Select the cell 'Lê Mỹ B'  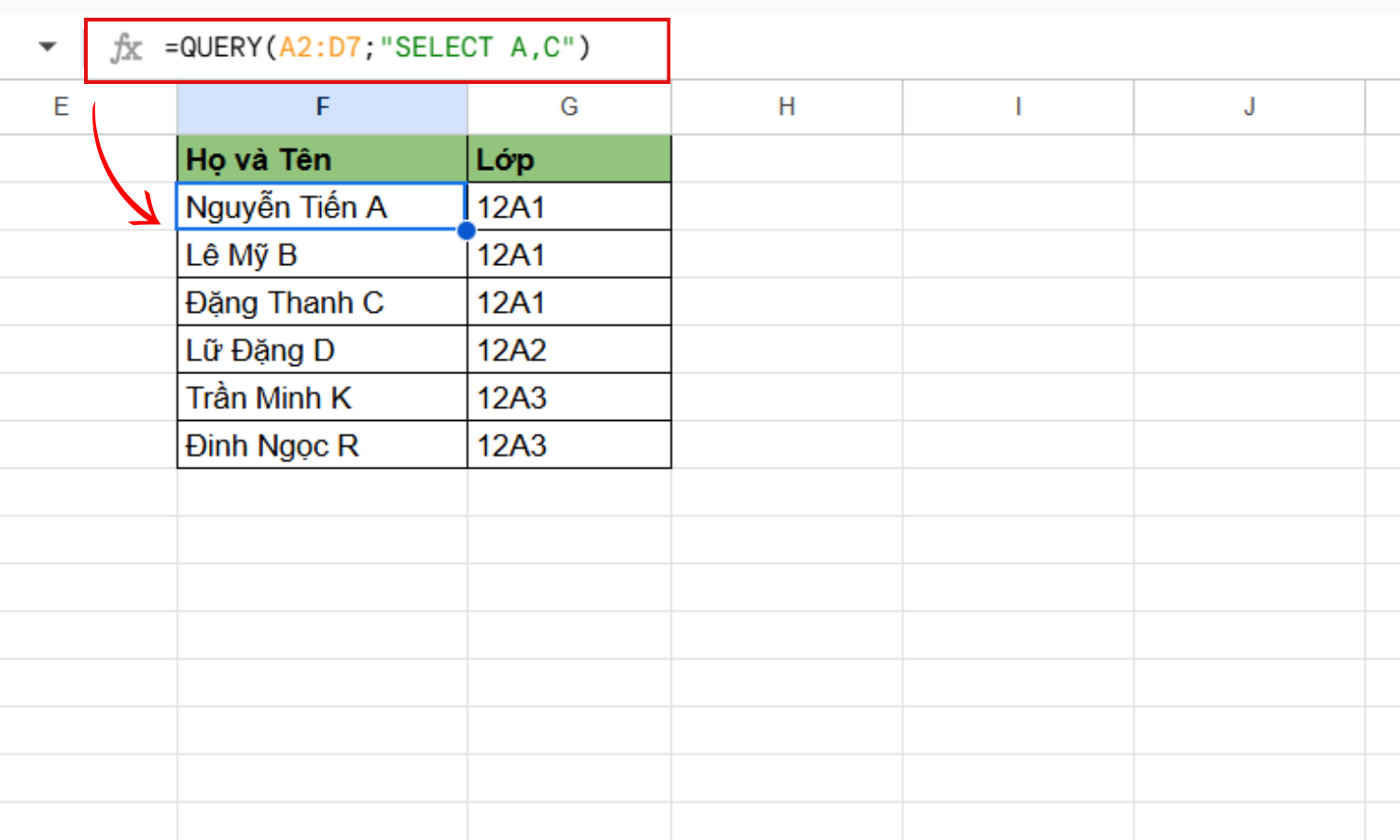[x=321, y=255]
